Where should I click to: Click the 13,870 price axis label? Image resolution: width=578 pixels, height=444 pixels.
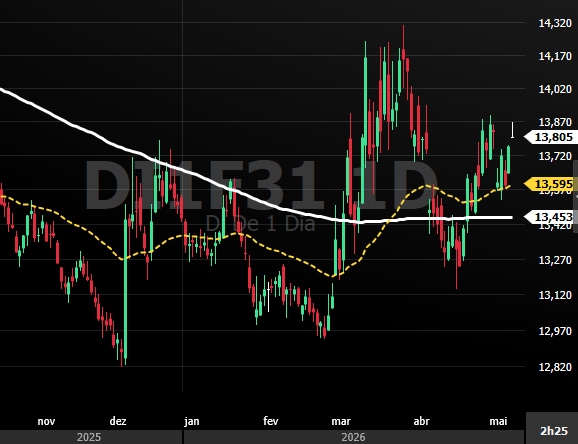[x=555, y=122]
